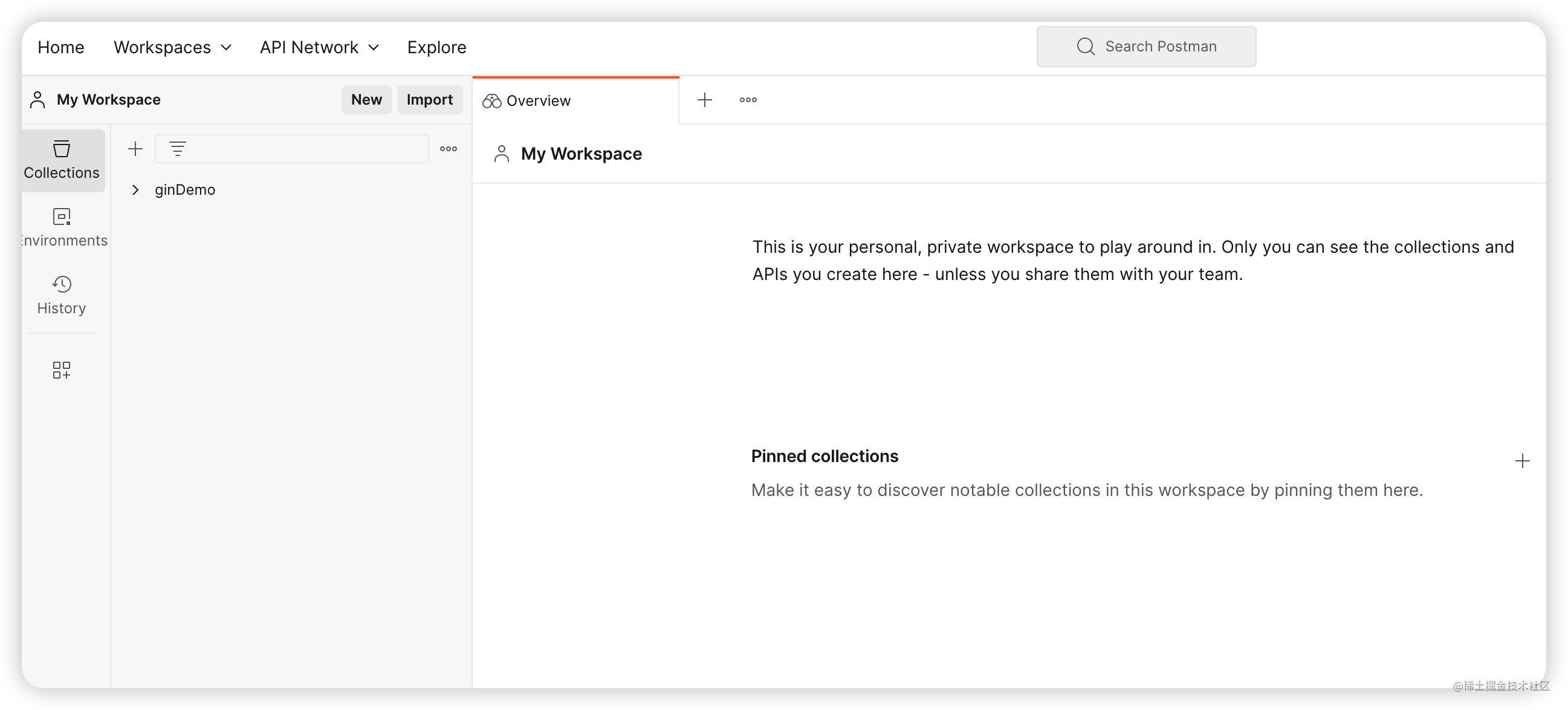Open collections panel more options ellipsis
The image size is (1568, 710).
[449, 149]
